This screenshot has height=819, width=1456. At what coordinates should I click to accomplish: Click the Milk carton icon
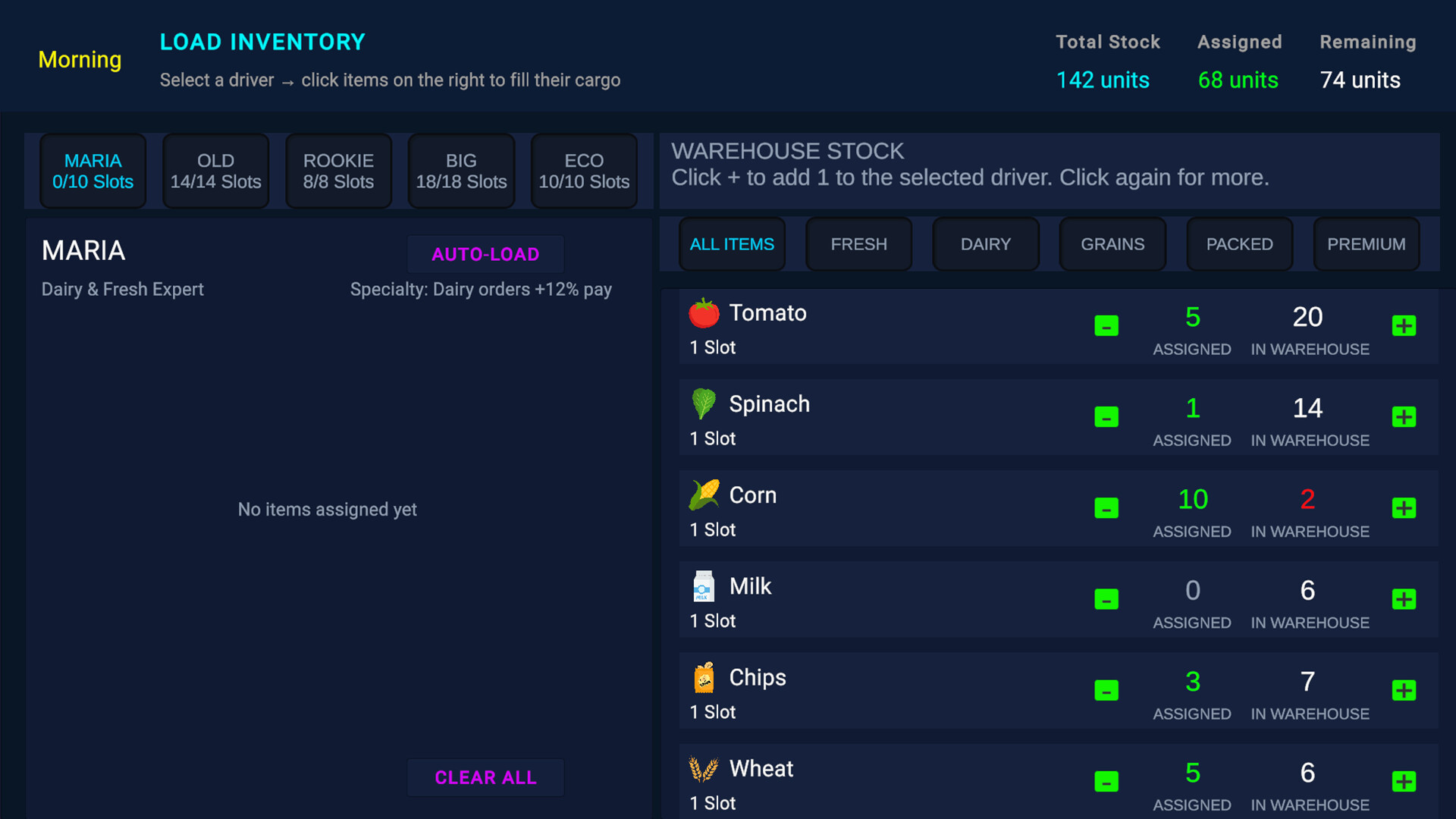coord(704,585)
